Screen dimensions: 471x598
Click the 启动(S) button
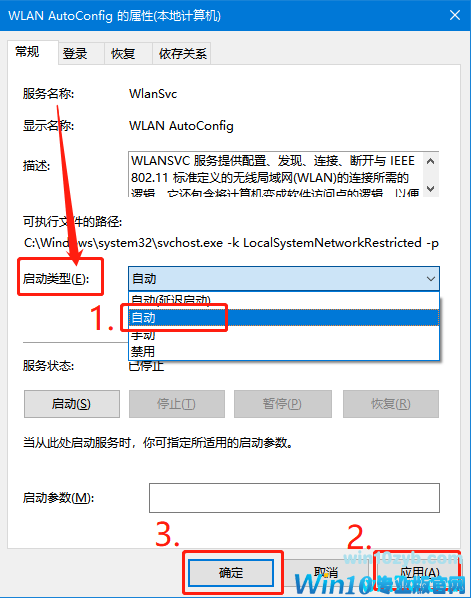pyautogui.click(x=72, y=404)
